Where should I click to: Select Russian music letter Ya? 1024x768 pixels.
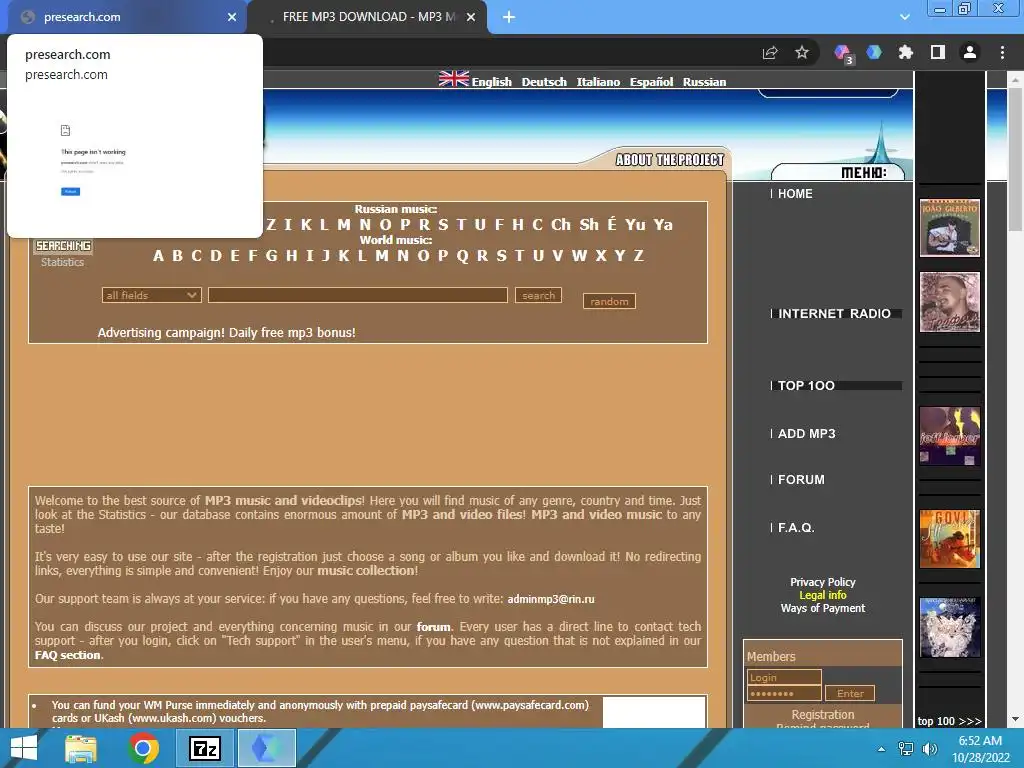click(663, 225)
